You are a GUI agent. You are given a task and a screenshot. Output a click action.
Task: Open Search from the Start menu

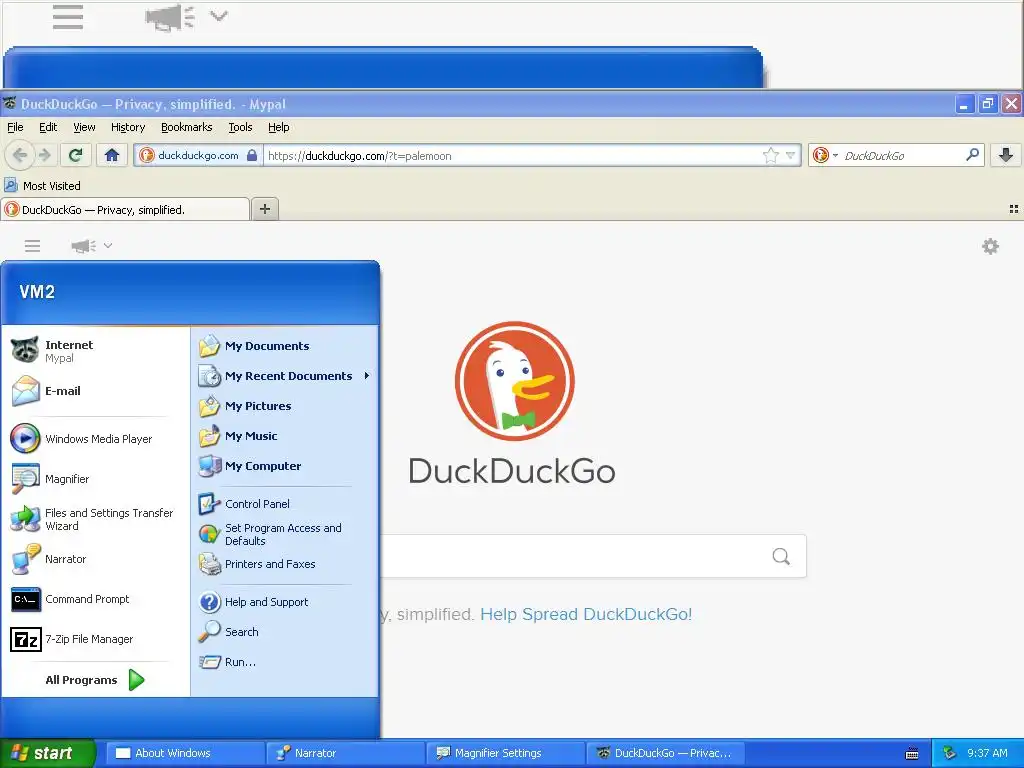[x=285, y=632]
